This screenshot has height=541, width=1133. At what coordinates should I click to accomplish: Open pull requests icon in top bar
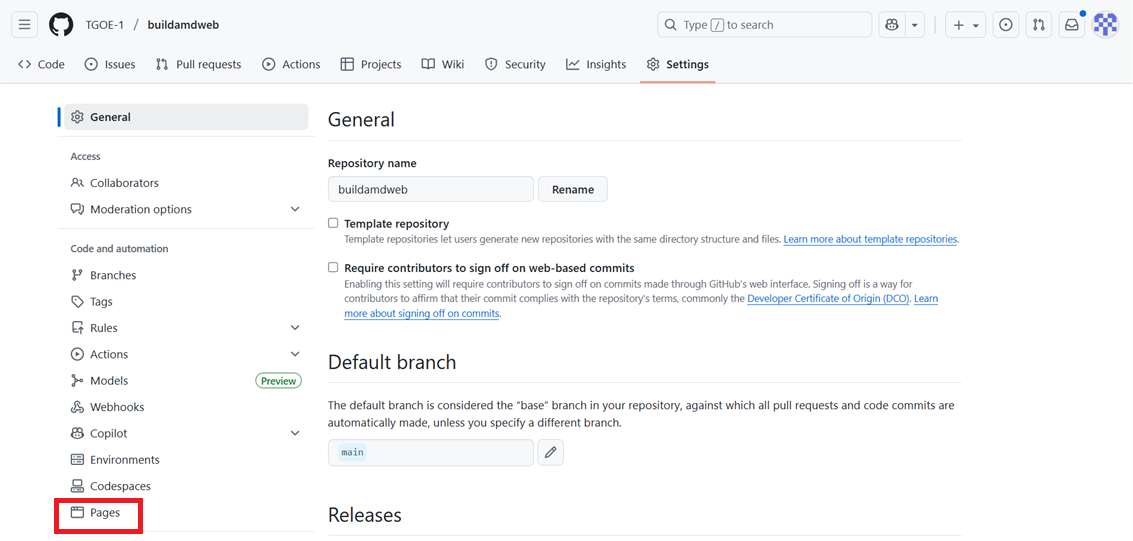tap(1039, 25)
